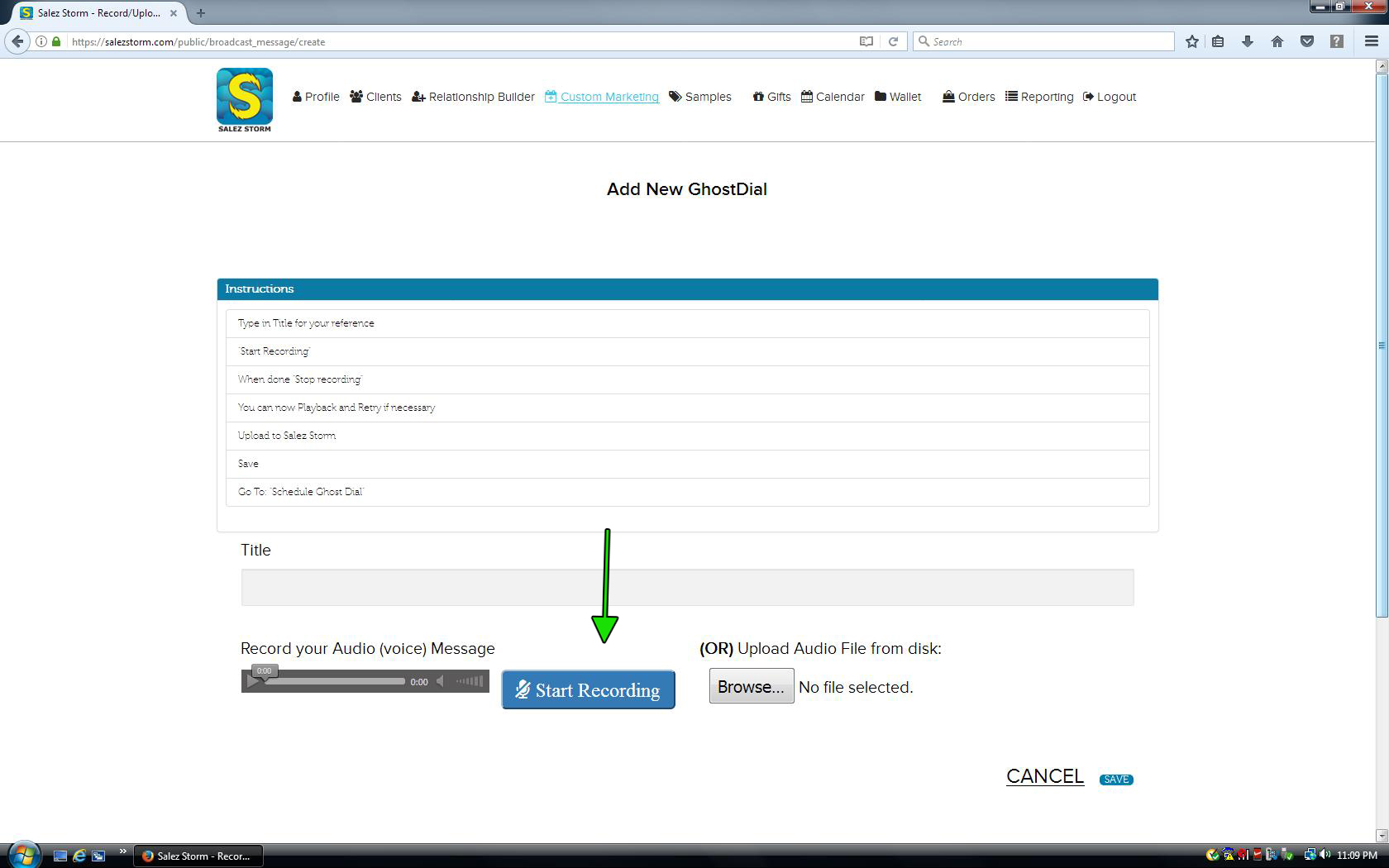Open the Firefox downloads arrow
1389x868 pixels.
pyautogui.click(x=1247, y=41)
